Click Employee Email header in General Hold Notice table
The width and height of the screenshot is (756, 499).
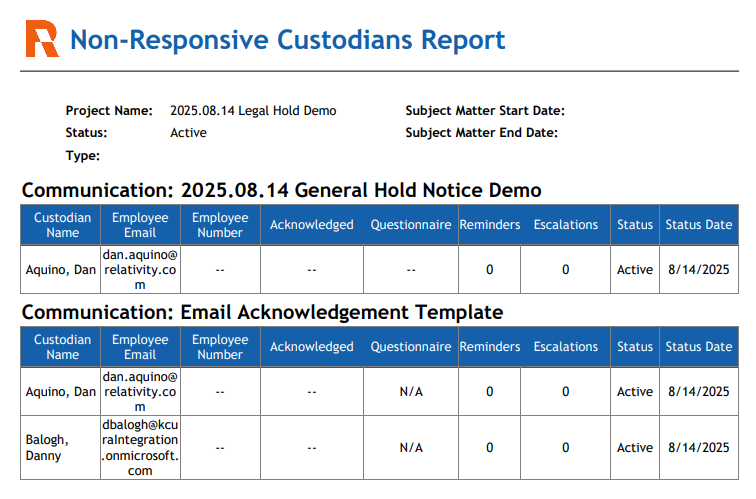point(140,225)
